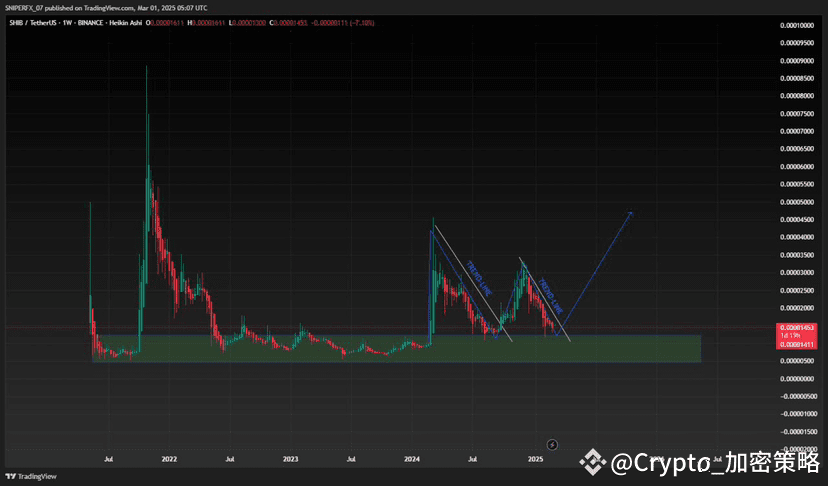Click the 1W interval label

click(x=67, y=23)
